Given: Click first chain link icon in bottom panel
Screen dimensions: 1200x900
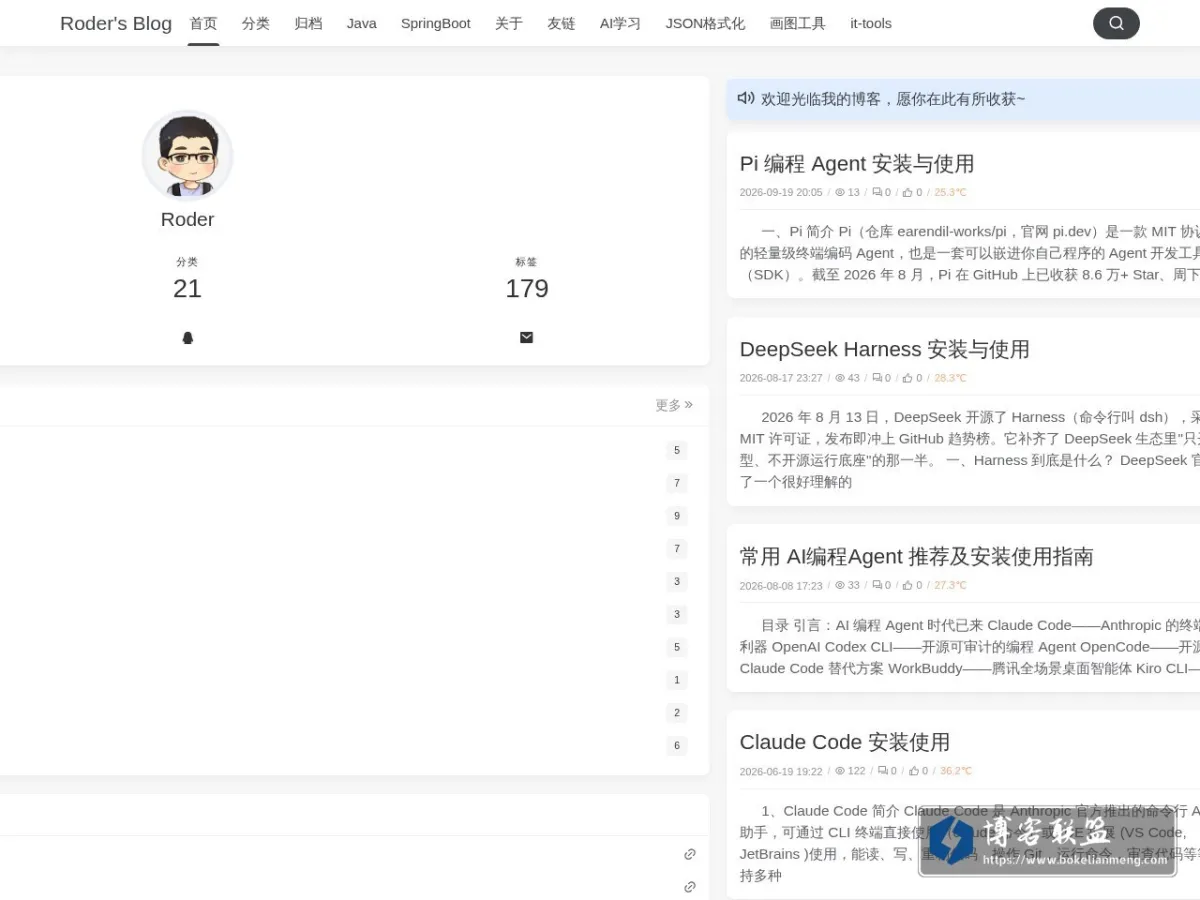Looking at the screenshot, I should coord(689,854).
